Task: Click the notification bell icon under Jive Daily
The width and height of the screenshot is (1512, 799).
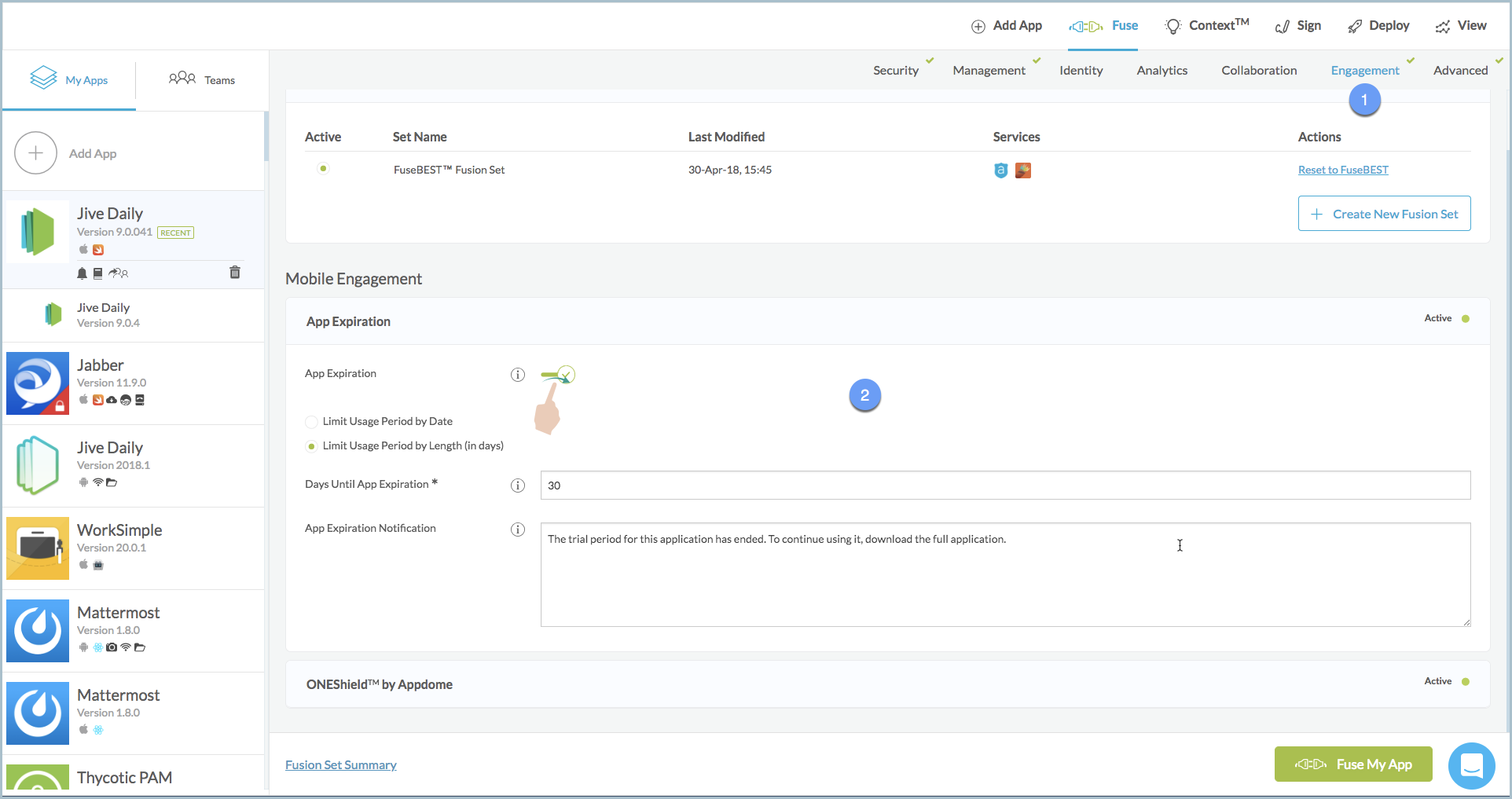Action: (x=82, y=273)
